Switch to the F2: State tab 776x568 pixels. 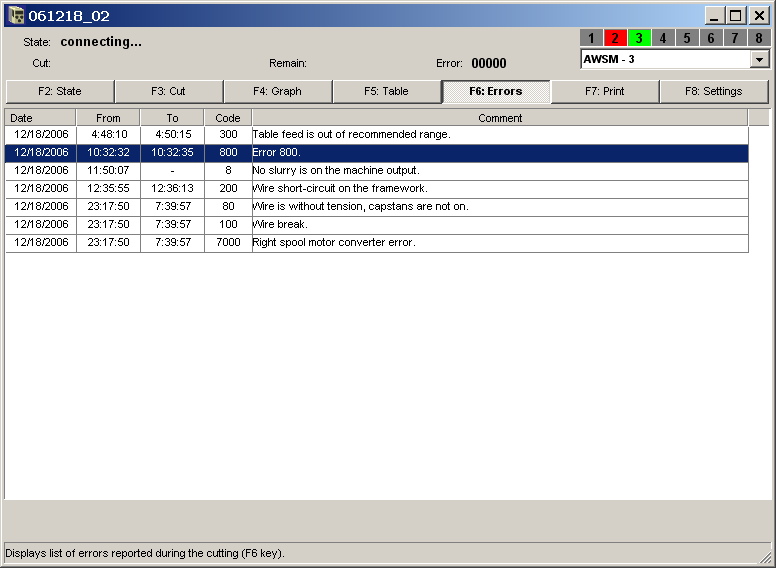[x=60, y=91]
